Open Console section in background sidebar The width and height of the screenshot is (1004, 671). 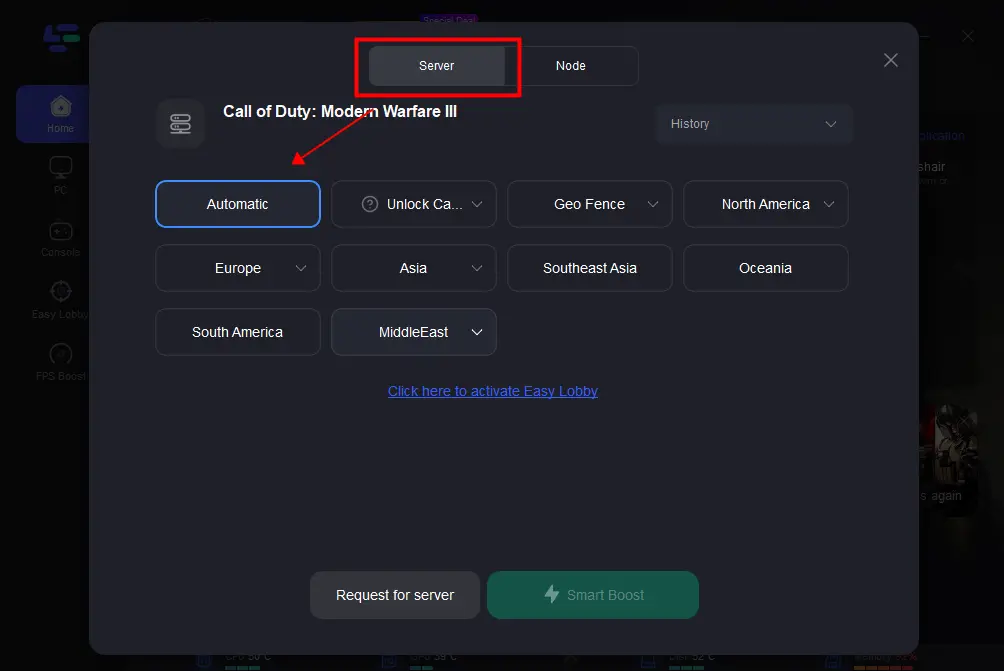[x=60, y=239]
